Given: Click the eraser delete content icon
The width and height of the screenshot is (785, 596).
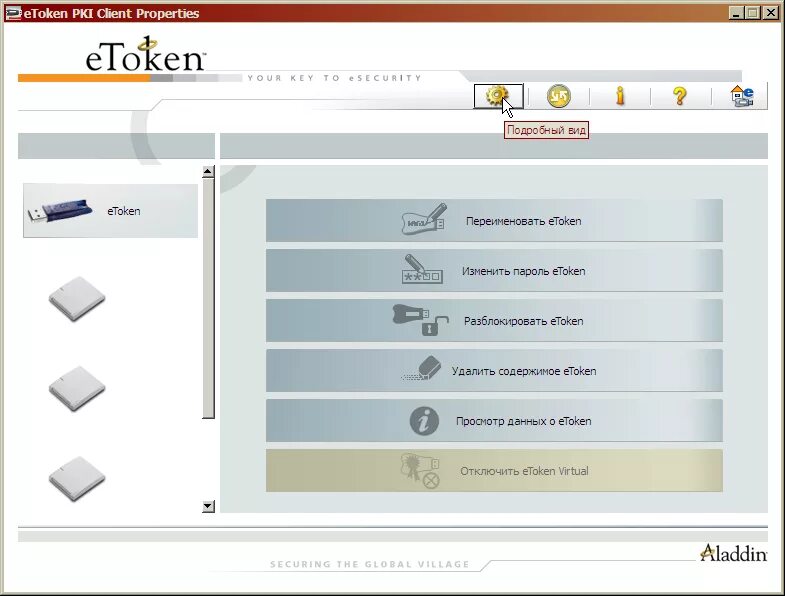Looking at the screenshot, I should pyautogui.click(x=422, y=369).
